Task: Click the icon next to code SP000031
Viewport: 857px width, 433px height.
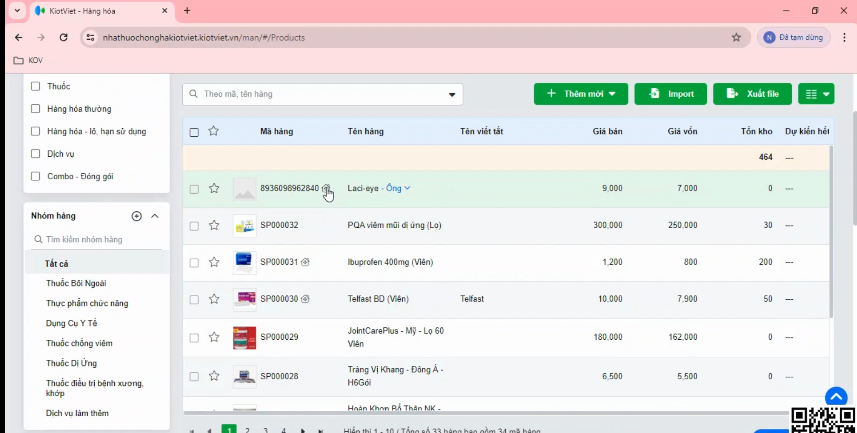Action: (305, 262)
